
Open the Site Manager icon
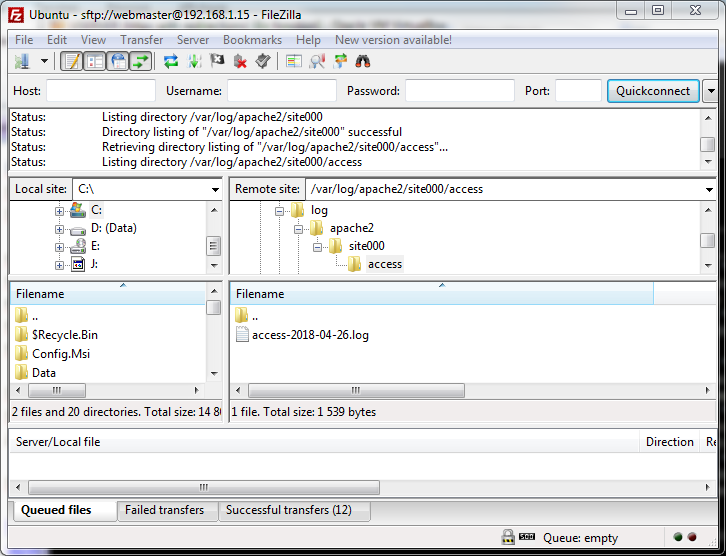tap(22, 61)
